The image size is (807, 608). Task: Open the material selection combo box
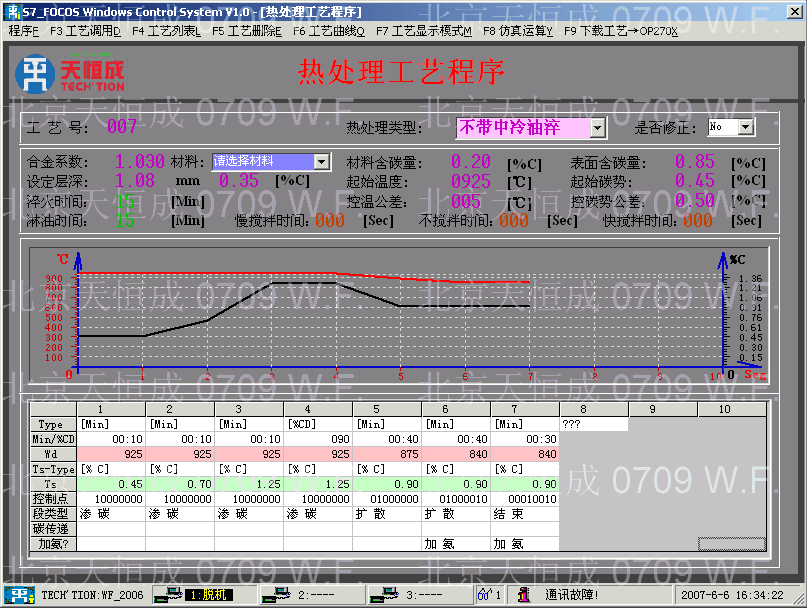[x=320, y=161]
